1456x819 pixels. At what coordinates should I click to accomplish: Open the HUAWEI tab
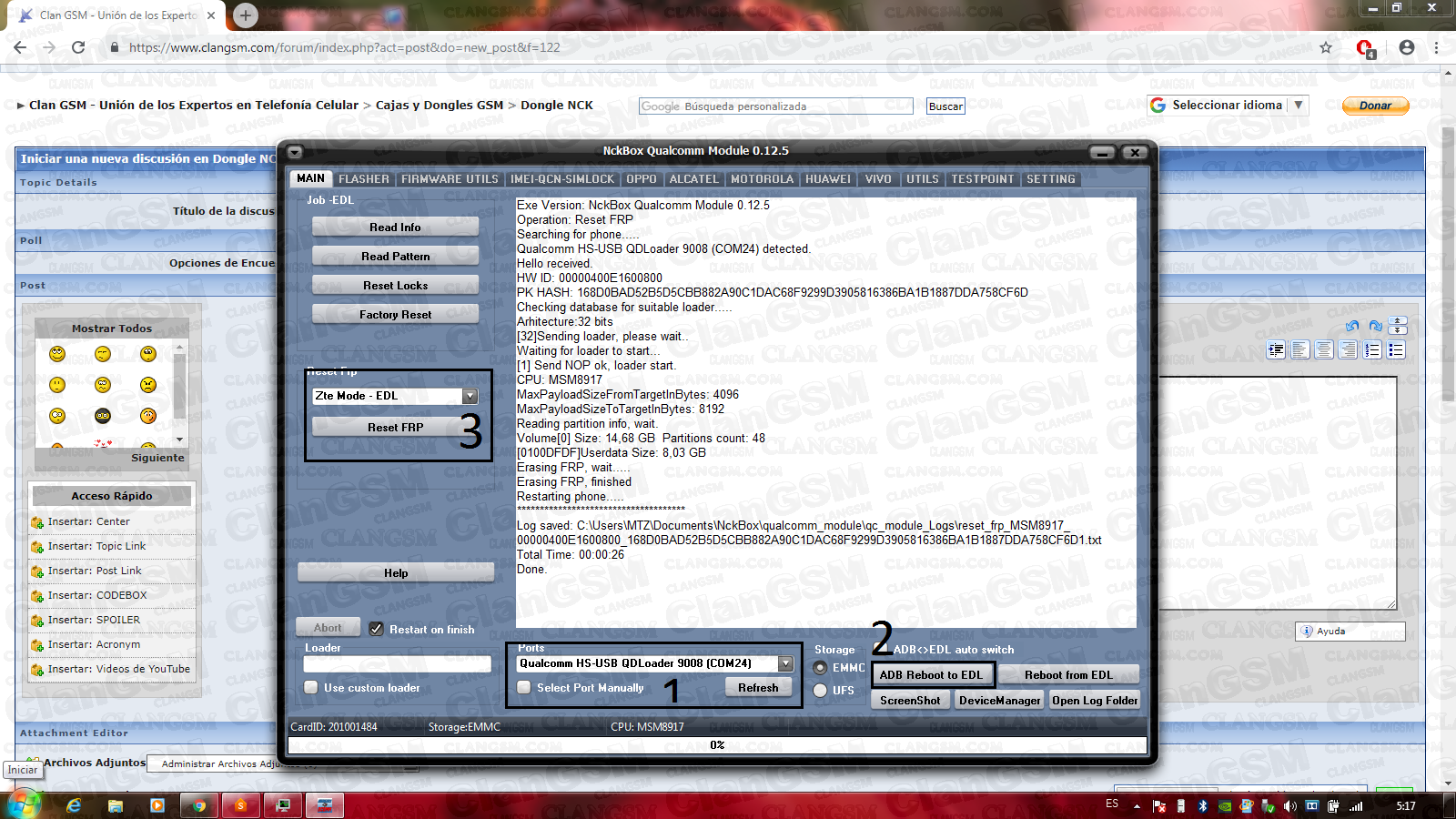click(828, 179)
